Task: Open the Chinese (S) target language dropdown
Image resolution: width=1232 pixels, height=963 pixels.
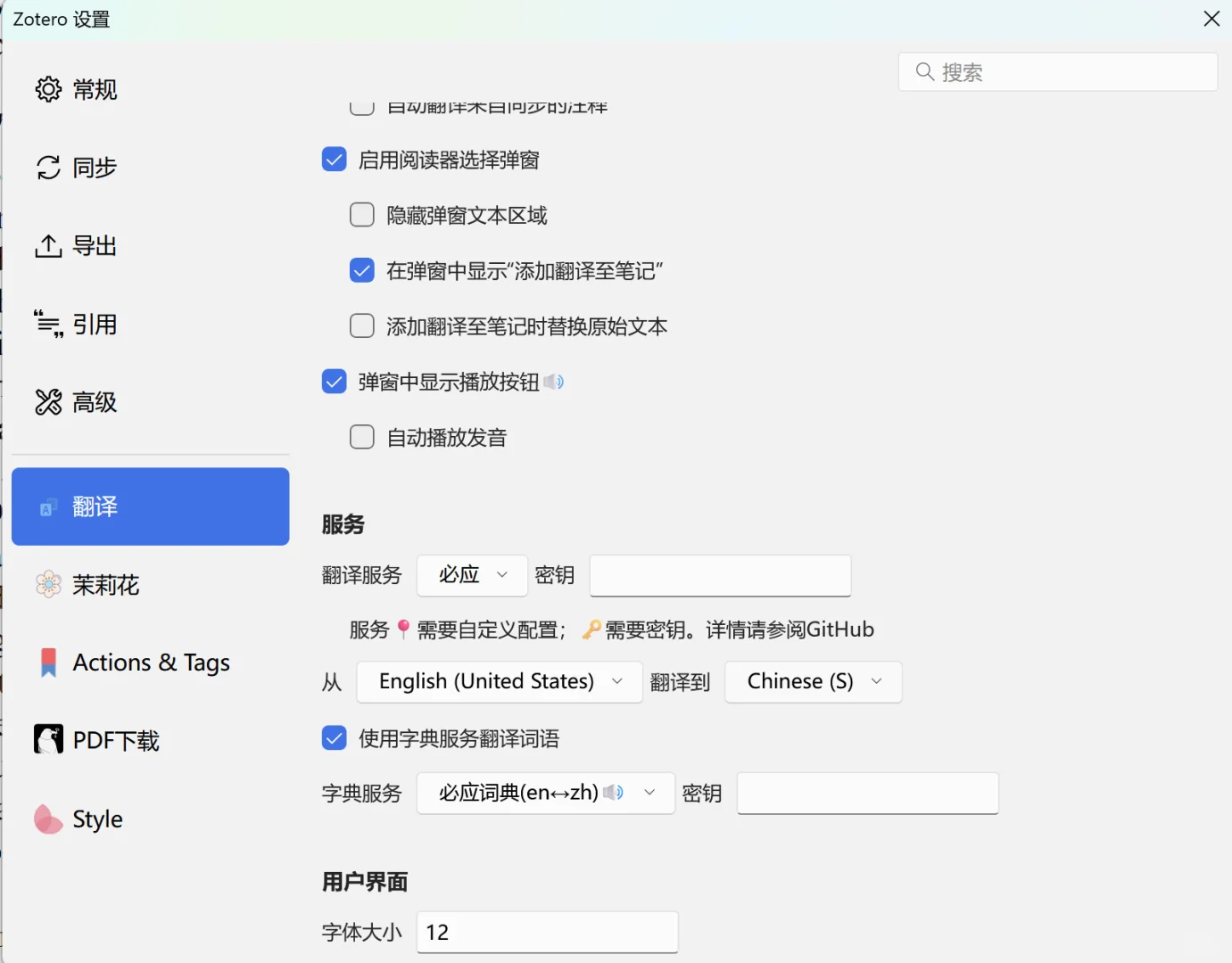Action: 813,681
